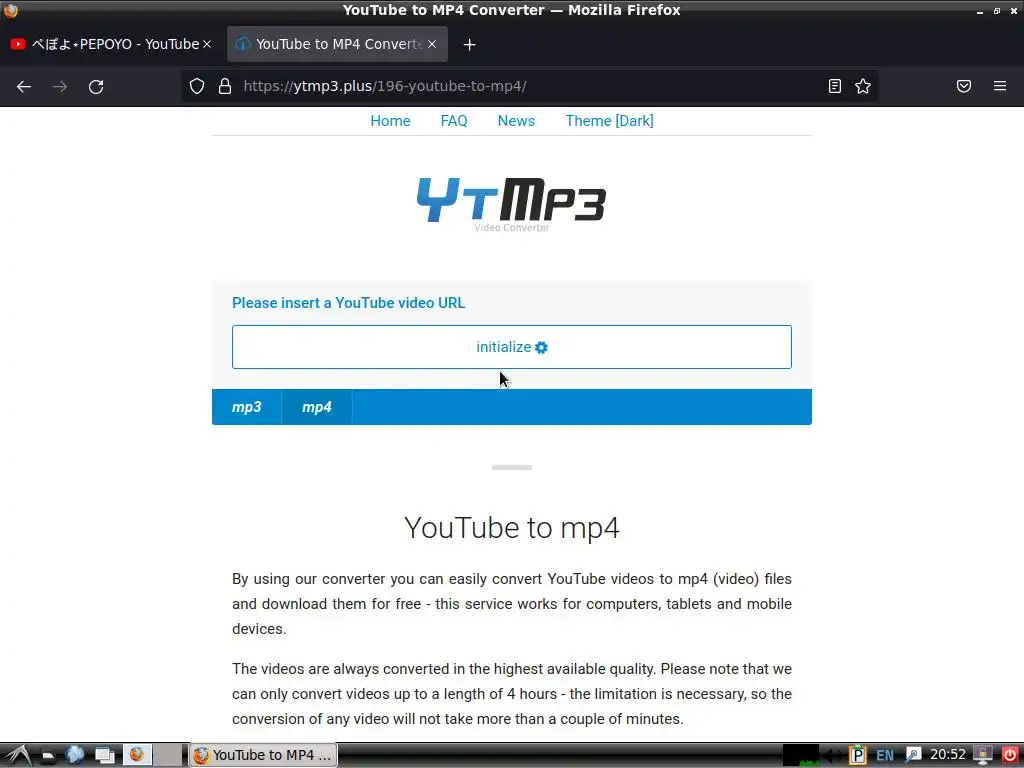Image resolution: width=1024 pixels, height=768 pixels.
Task: View site security padlock info
Action: click(225, 86)
